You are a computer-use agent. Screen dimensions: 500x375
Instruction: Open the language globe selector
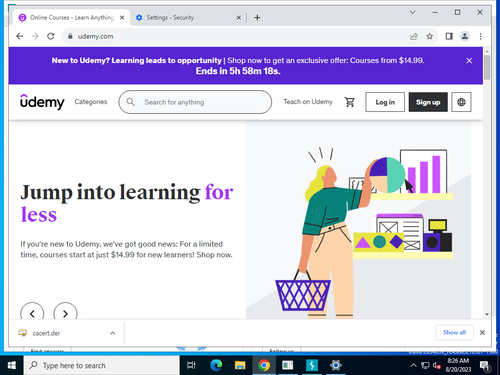point(461,102)
